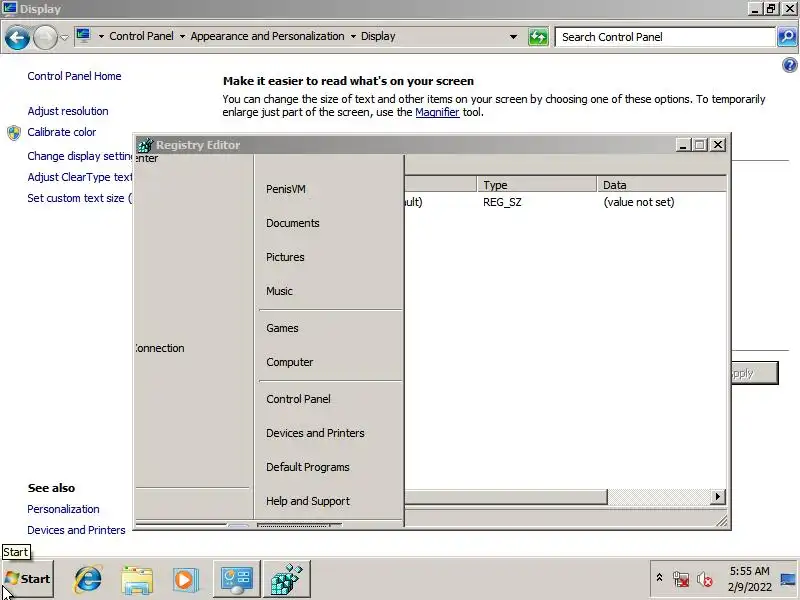Select the (value not set) data cell

(639, 202)
